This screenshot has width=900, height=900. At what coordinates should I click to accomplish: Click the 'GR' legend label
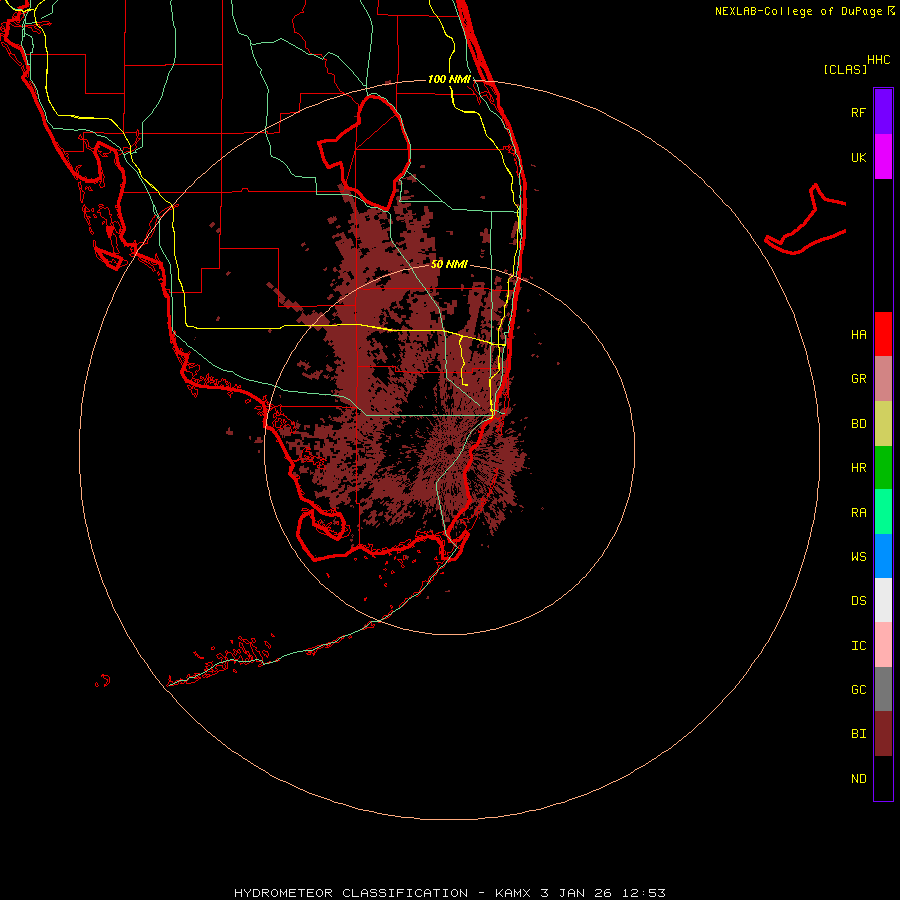(x=858, y=379)
